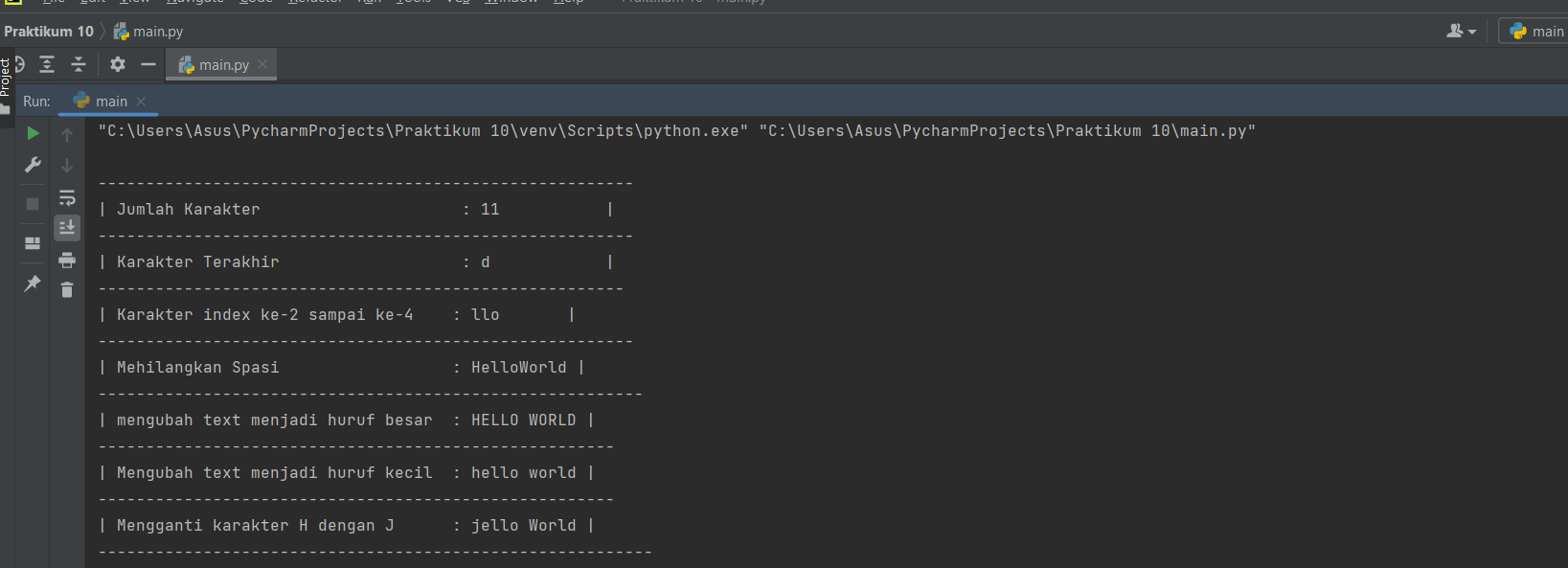
Task: Select the opened file target icon in the Project panel
Action: [18, 64]
